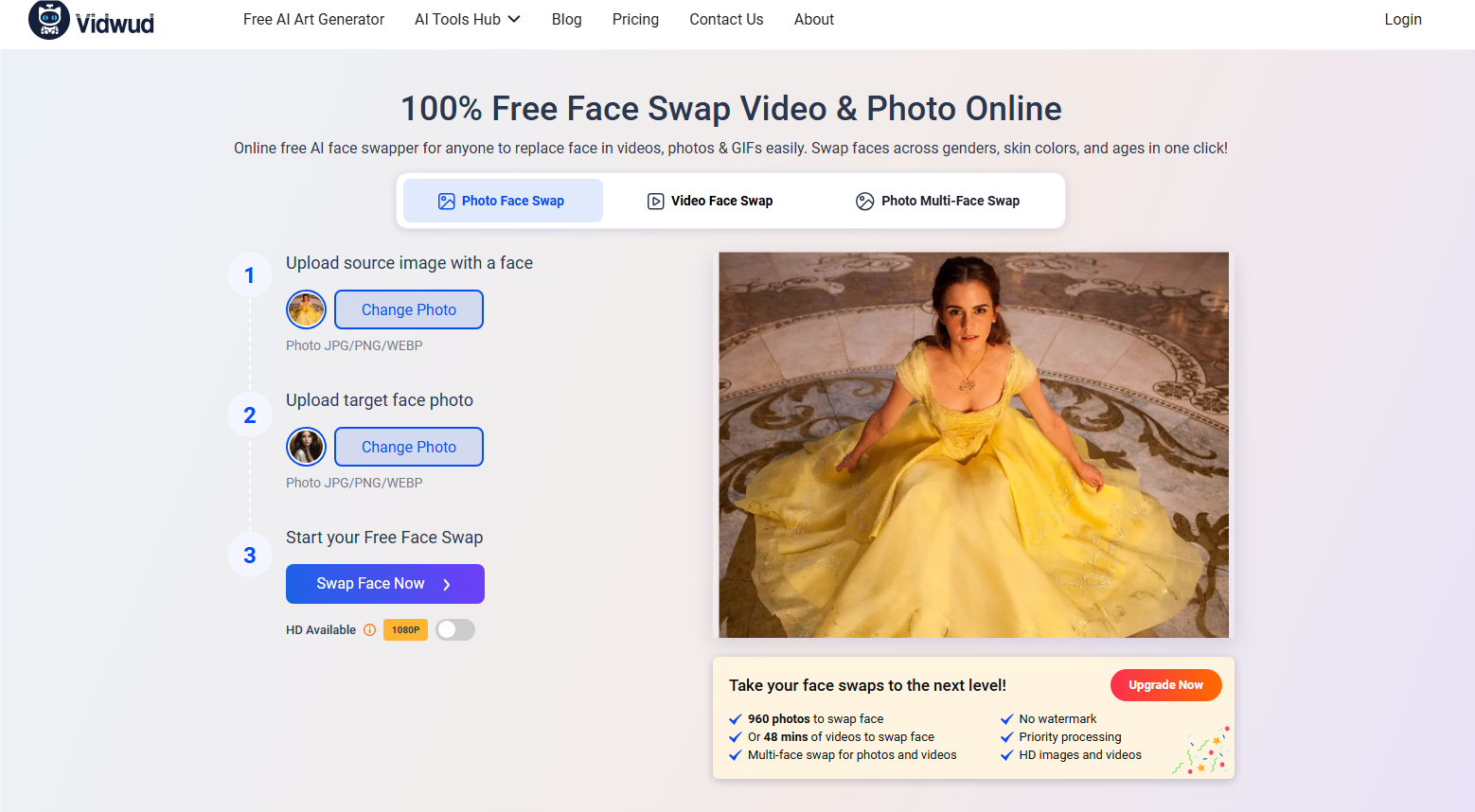Screen dimensions: 1475x812
Task: Click the Photo Face Swap image icon
Action: pyautogui.click(x=447, y=201)
